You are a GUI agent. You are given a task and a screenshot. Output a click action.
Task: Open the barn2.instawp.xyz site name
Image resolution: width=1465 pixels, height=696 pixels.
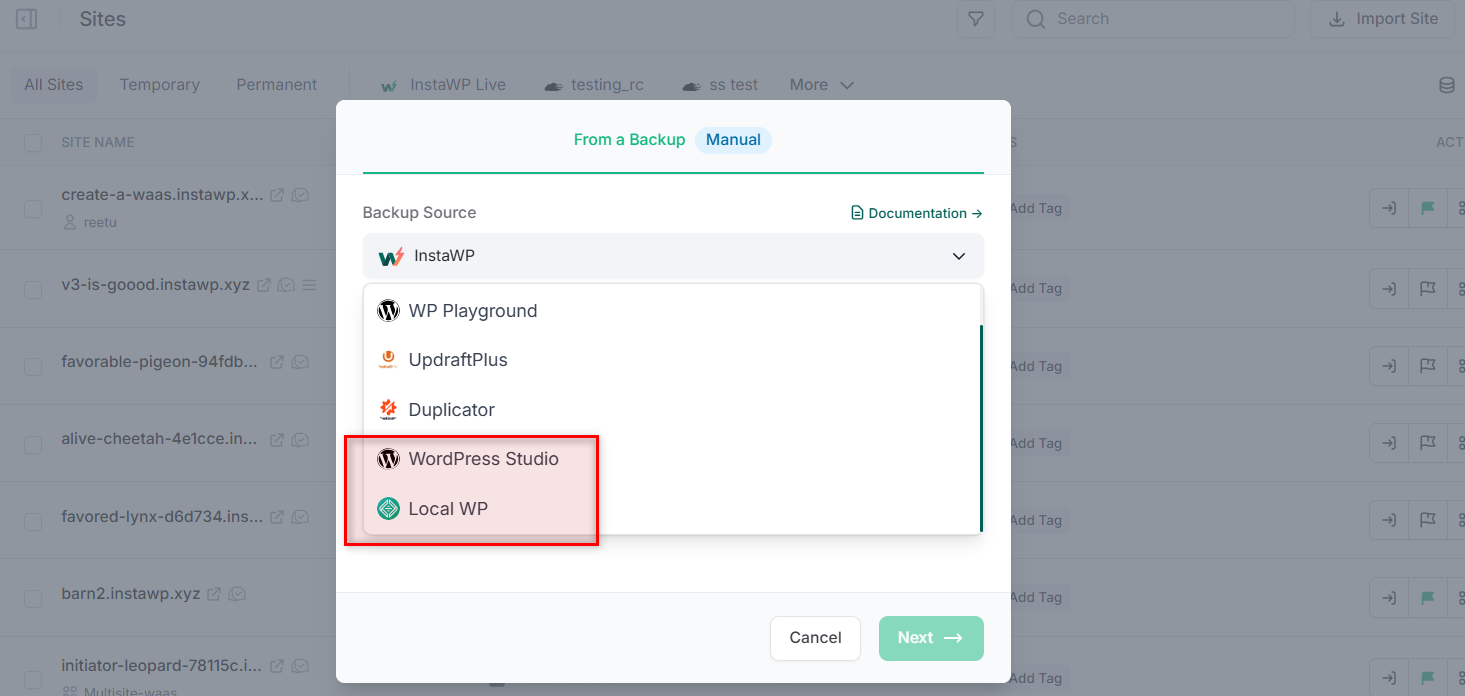coord(131,593)
